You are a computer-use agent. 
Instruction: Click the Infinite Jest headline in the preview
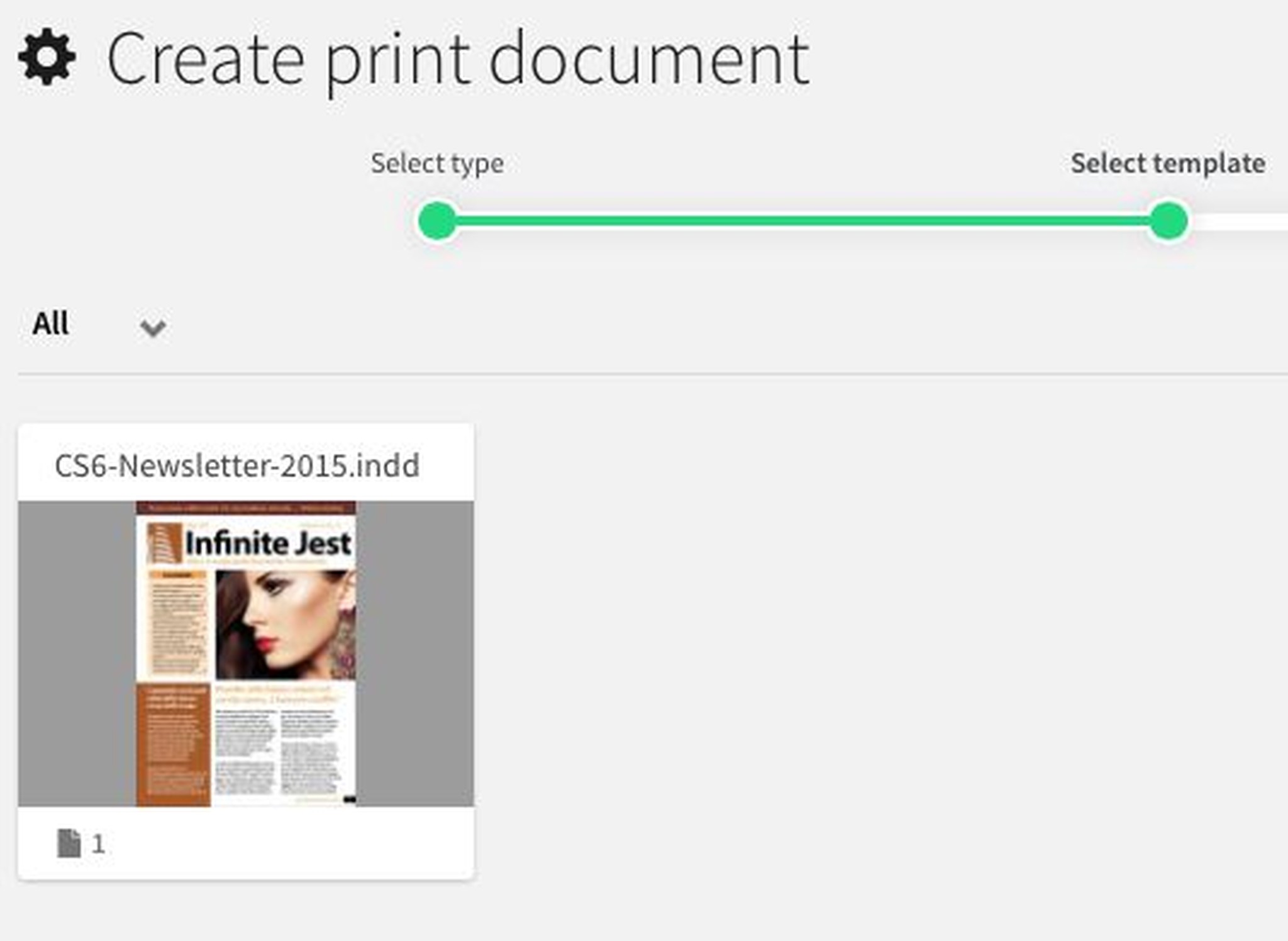pos(267,542)
